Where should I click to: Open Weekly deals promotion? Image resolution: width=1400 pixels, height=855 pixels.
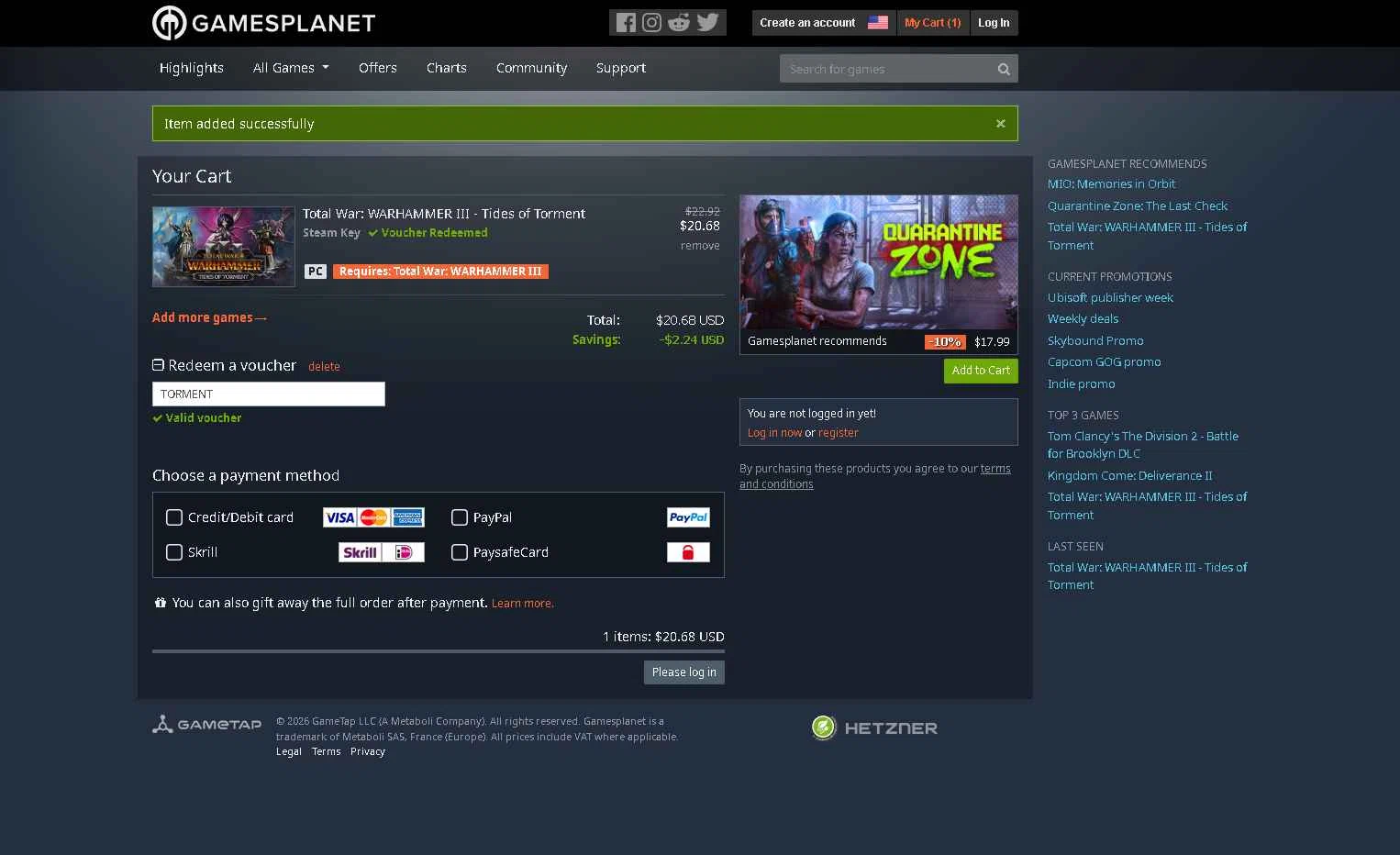(x=1083, y=319)
